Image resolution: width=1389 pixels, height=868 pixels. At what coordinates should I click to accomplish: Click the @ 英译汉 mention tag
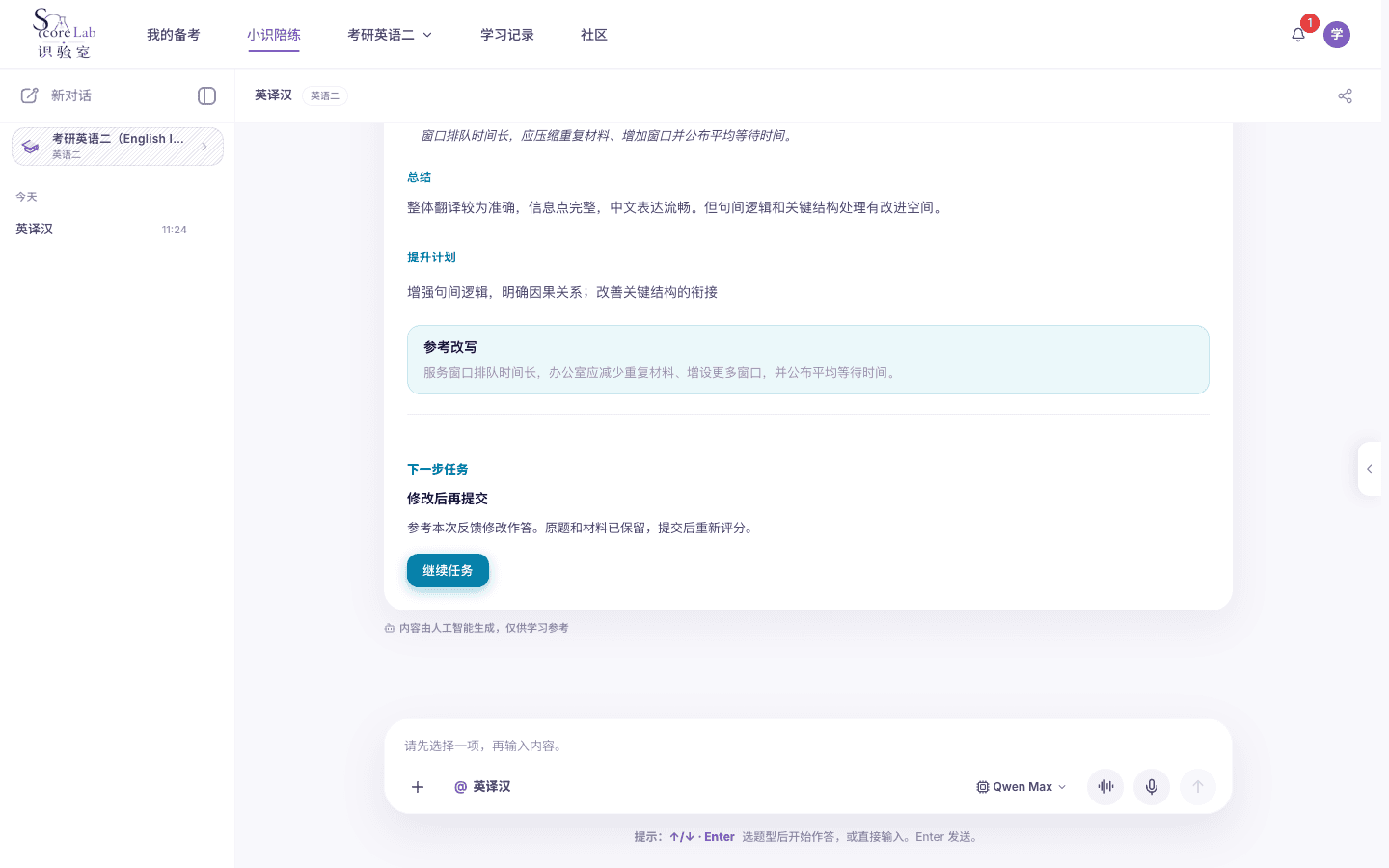(482, 787)
